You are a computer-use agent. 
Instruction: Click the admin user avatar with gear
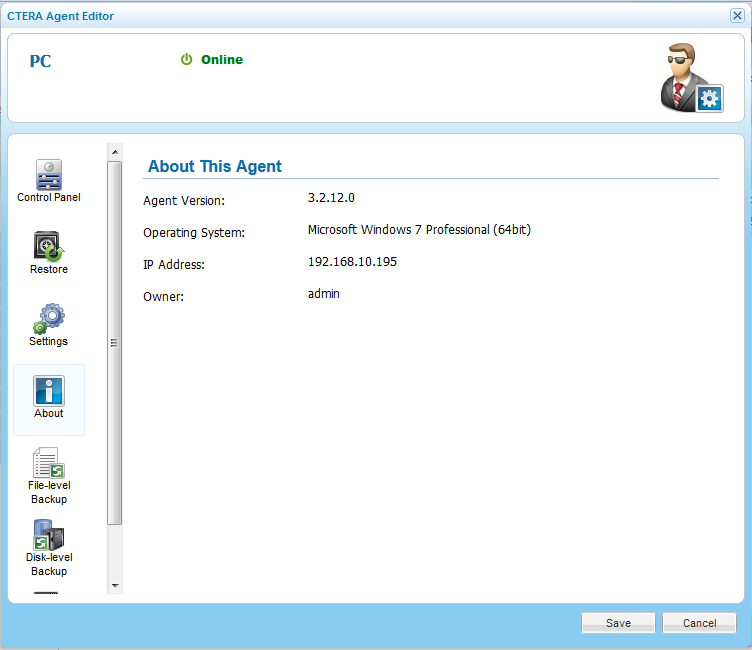pos(692,78)
